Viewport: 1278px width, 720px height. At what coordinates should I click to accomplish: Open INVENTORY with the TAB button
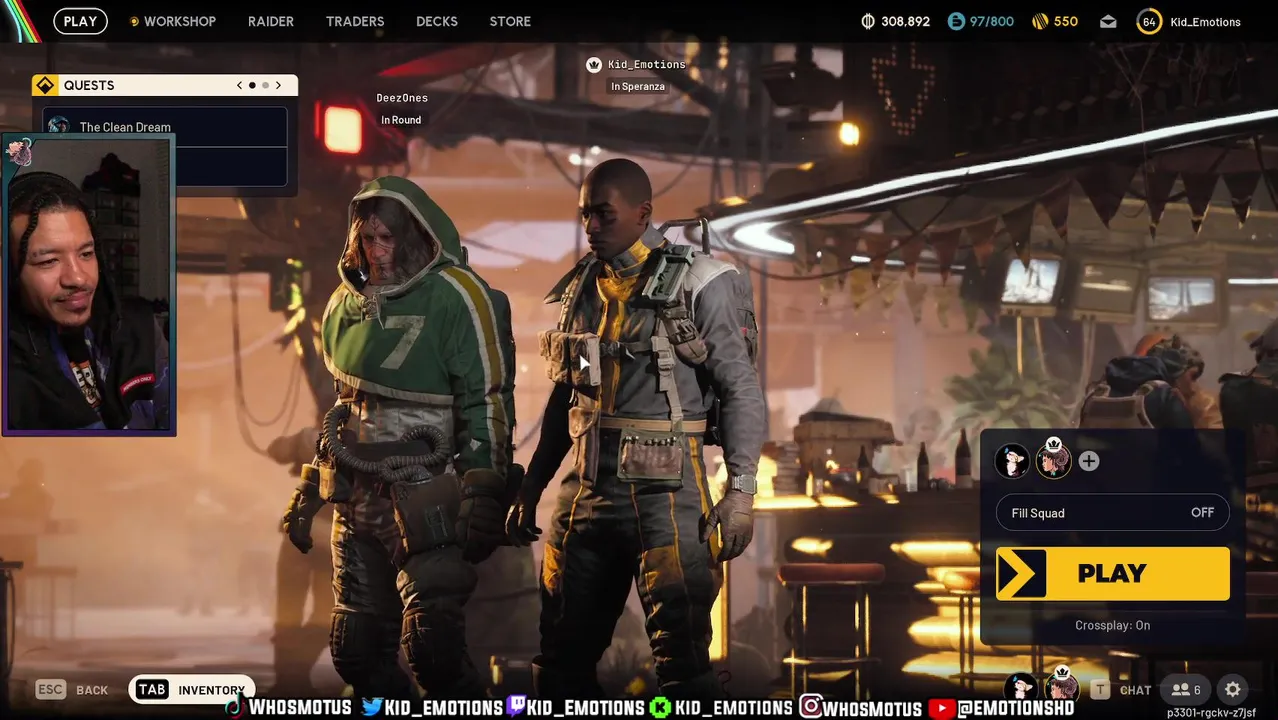point(191,689)
